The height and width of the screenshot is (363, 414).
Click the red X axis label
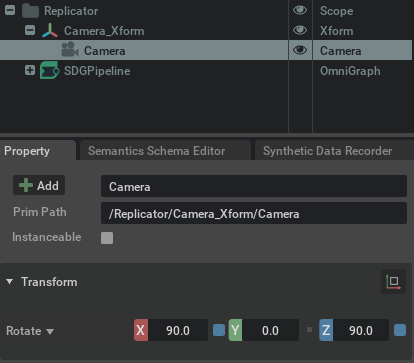[x=141, y=330]
